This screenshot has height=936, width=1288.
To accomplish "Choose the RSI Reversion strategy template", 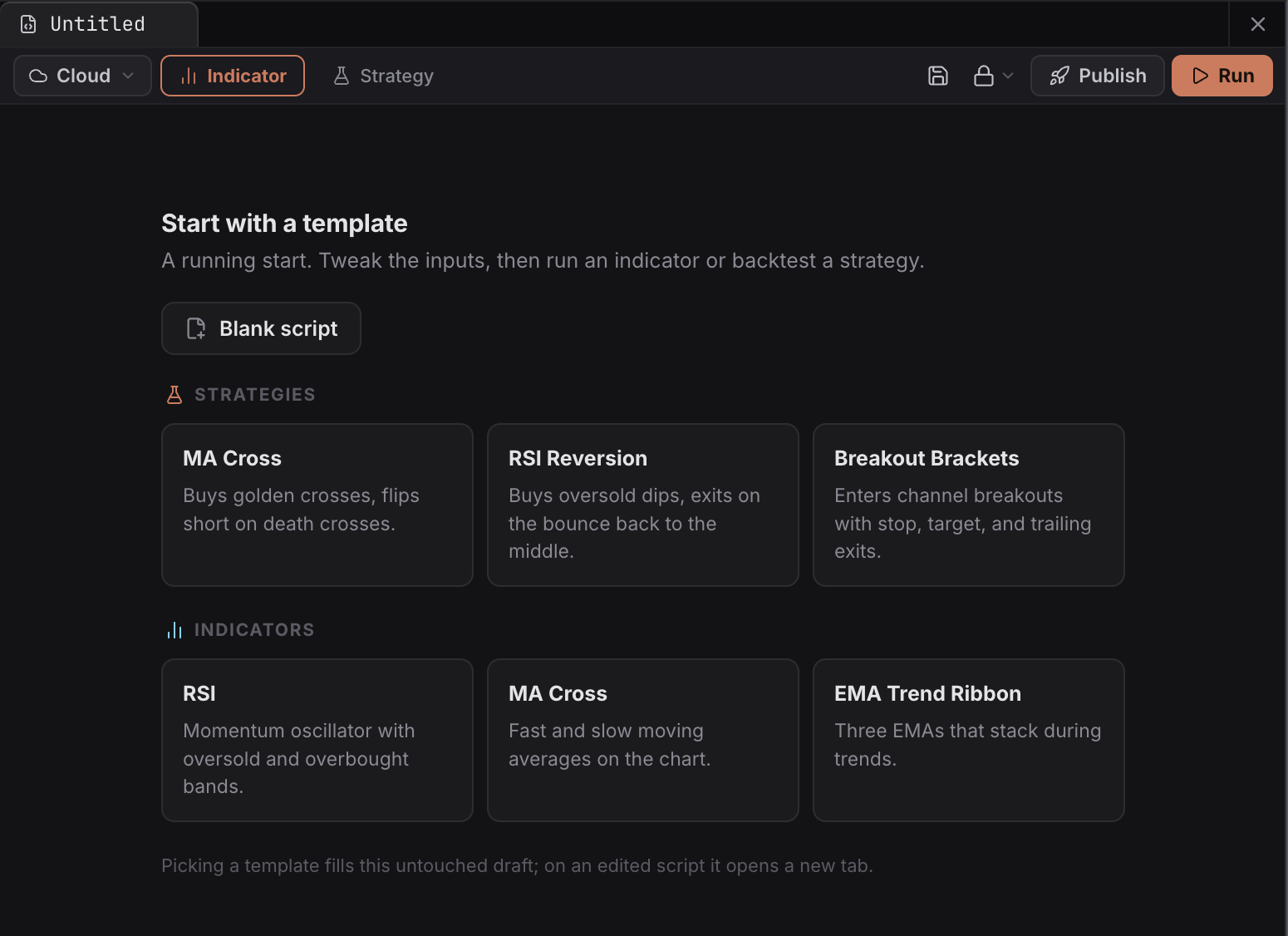I will 643,505.
